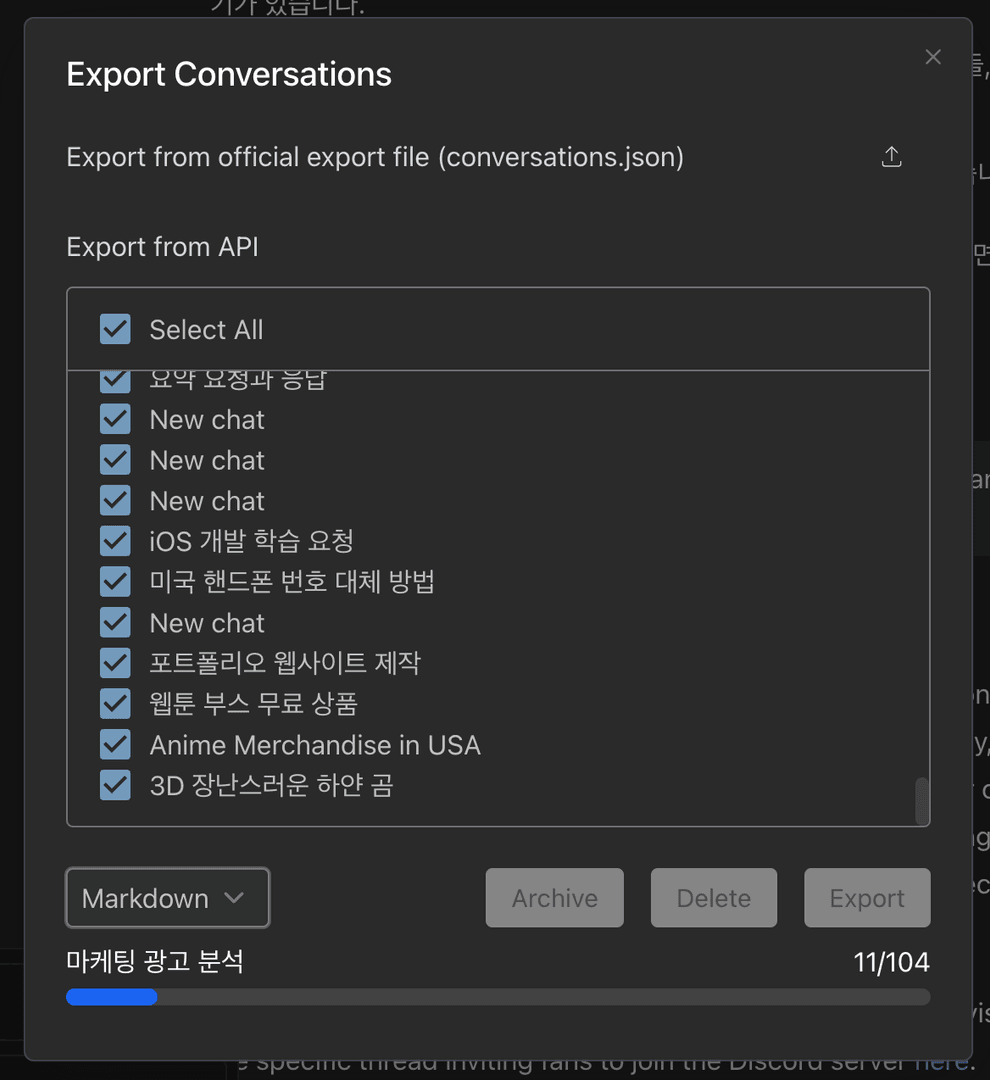The width and height of the screenshot is (990, 1080).
Task: Click the chevron arrow in the Markdown selector
Action: pos(234,898)
